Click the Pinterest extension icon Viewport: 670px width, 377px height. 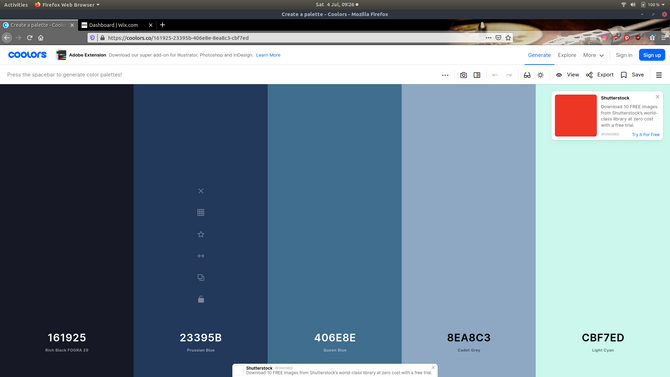627,38
